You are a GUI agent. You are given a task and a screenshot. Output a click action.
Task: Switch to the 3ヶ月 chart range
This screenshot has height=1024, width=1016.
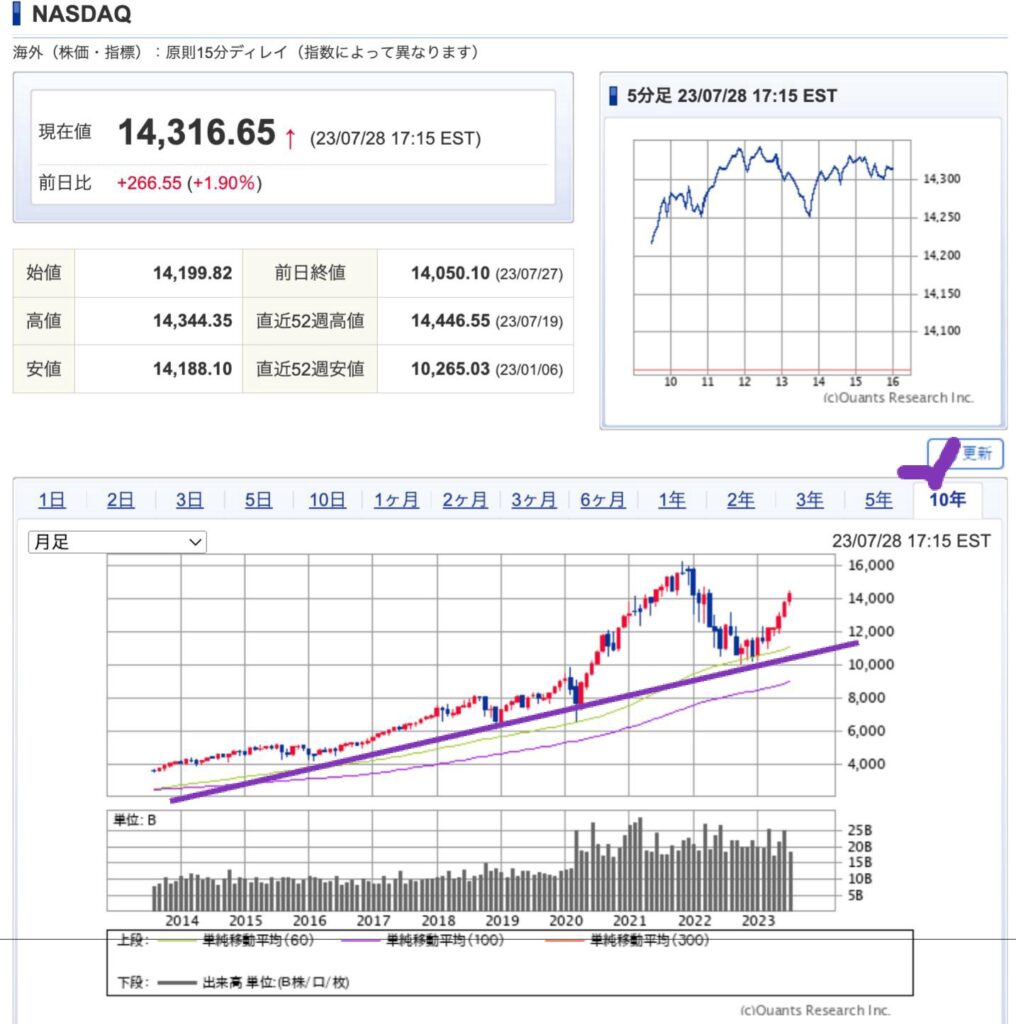(533, 500)
